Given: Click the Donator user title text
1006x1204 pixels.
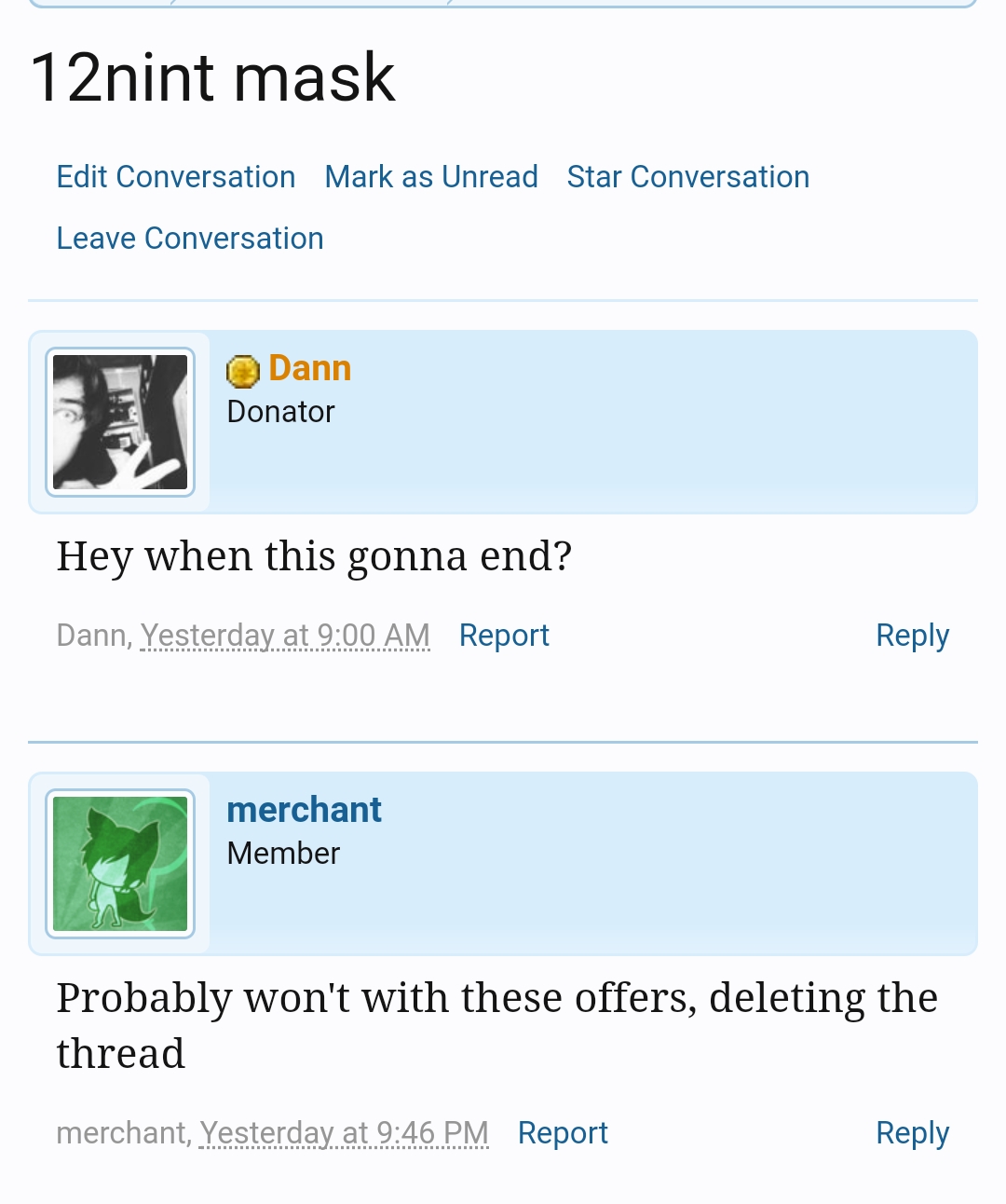Looking at the screenshot, I should coord(280,411).
